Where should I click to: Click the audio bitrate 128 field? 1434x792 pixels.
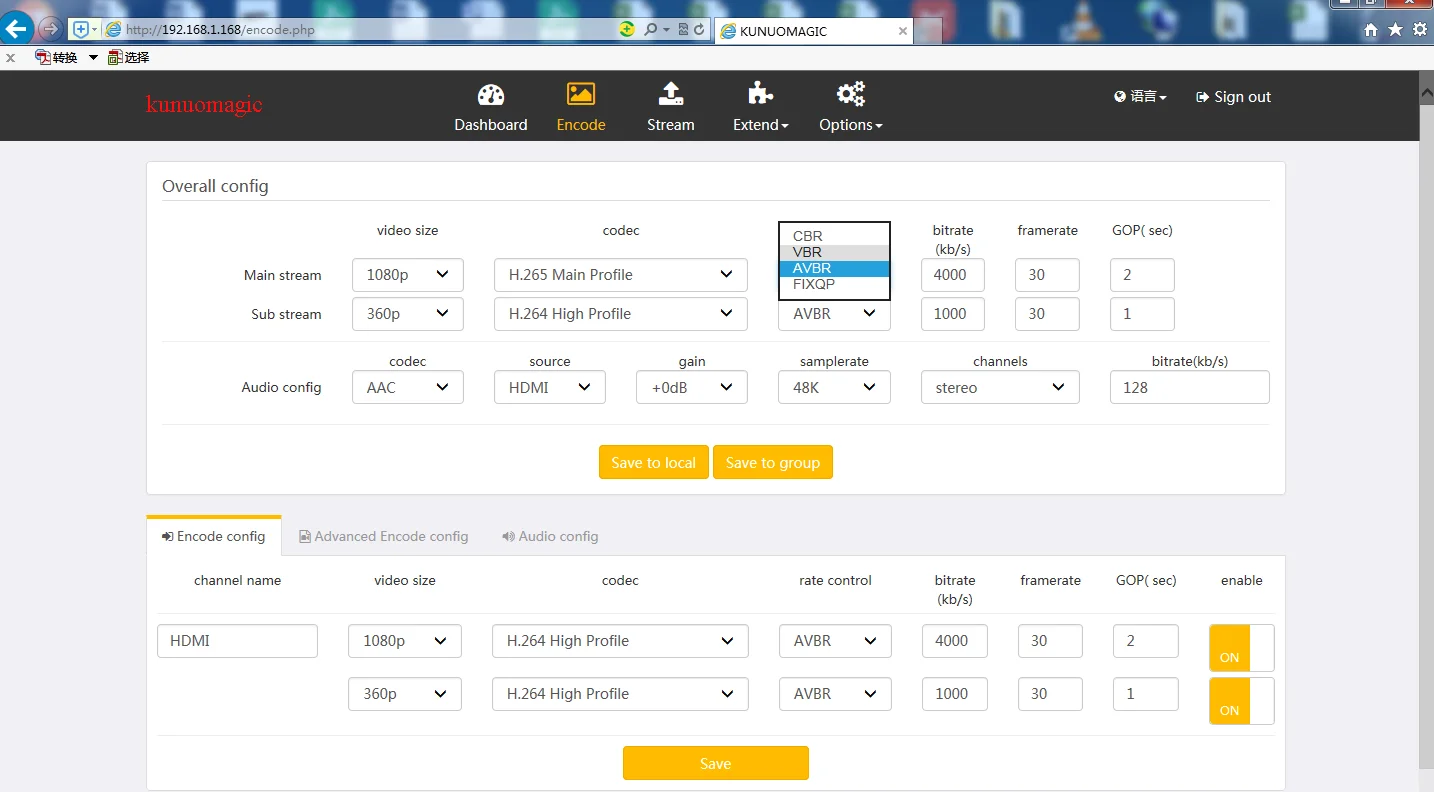[1190, 387]
